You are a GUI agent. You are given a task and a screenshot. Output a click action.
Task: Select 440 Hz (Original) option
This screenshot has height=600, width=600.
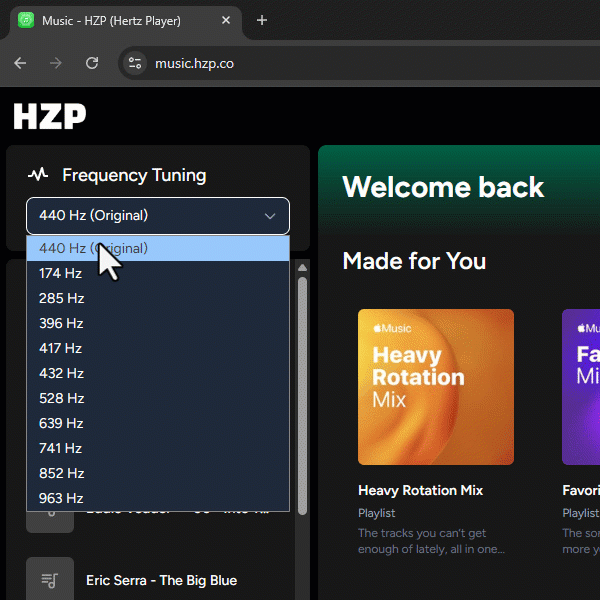pyautogui.click(x=93, y=248)
